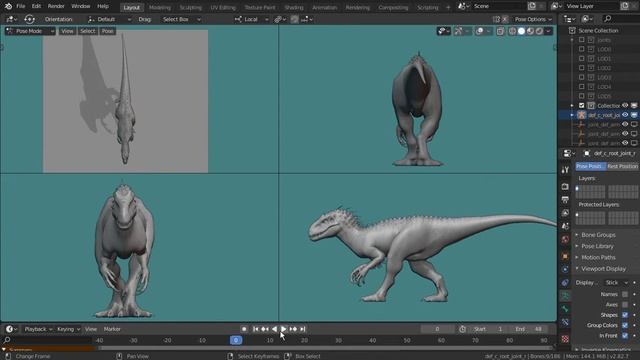This screenshot has width=640, height=360.
Task: Switch to the Sculpting workspace tab
Action: 191,7
